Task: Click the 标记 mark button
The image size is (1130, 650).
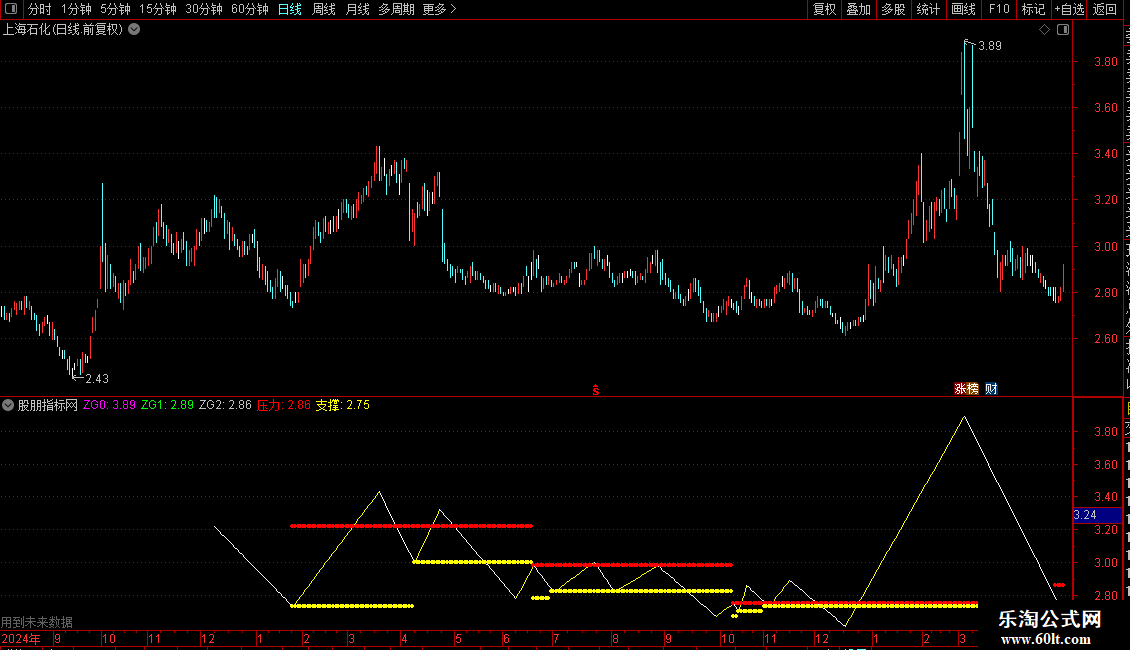Action: point(1033,9)
